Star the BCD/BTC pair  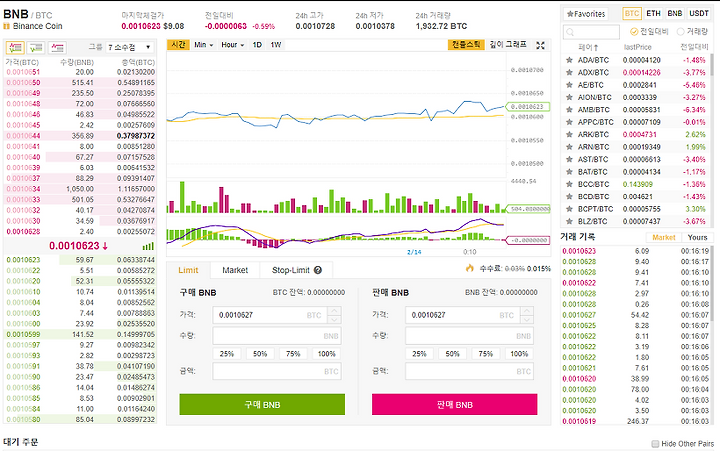(569, 196)
